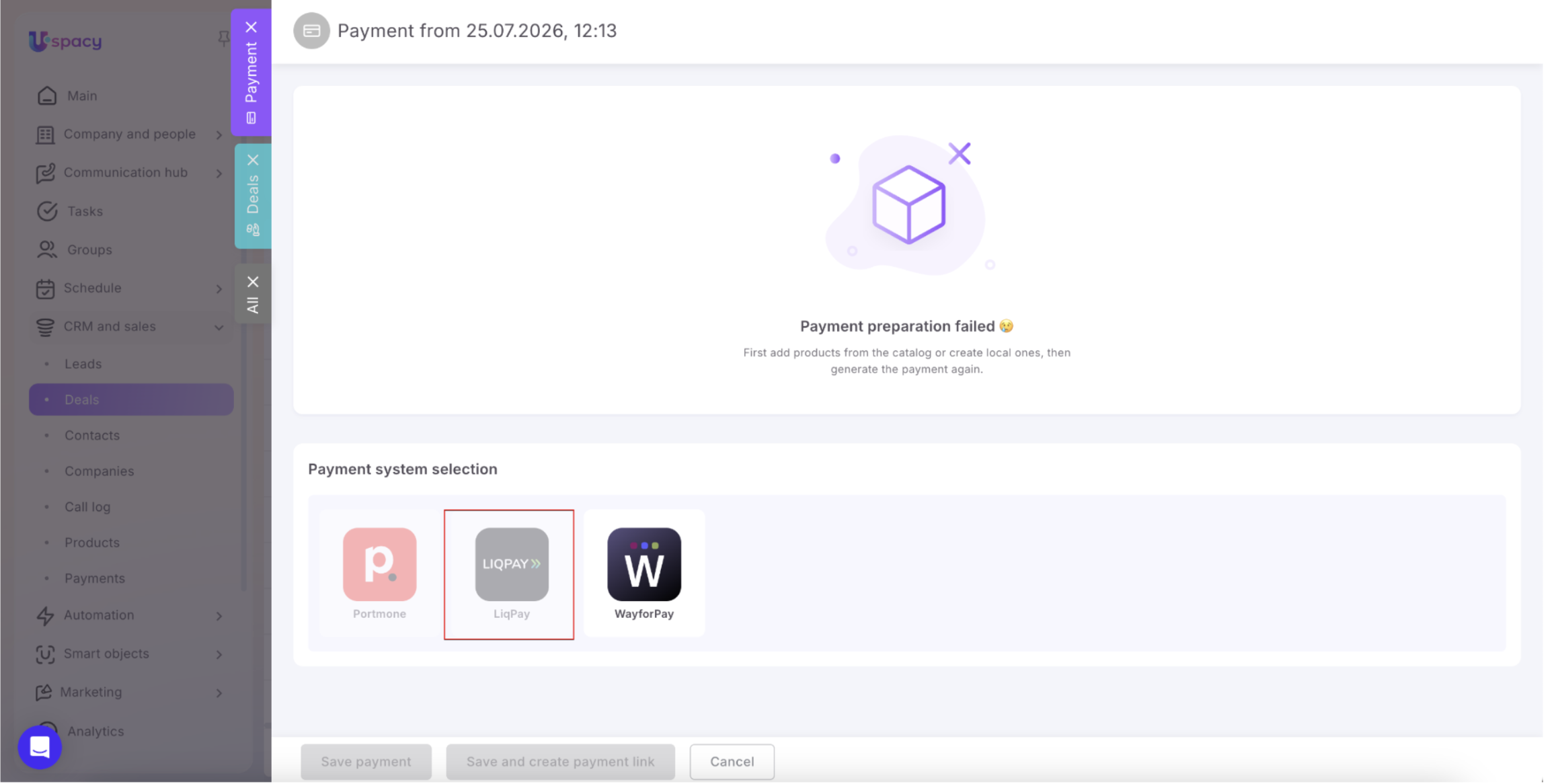Close the Deals side tab

(253, 160)
